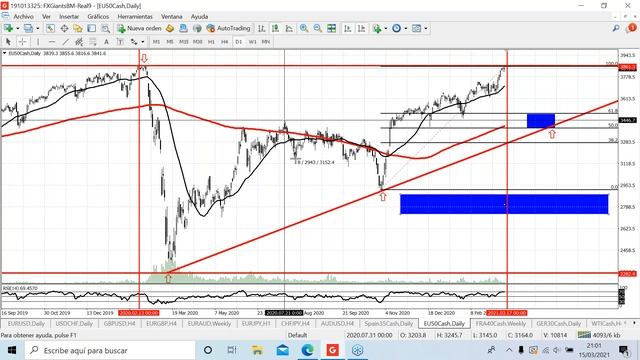640x360 pixels.
Task: Expand the Arrows objects dropdown
Action: [x=142, y=42]
